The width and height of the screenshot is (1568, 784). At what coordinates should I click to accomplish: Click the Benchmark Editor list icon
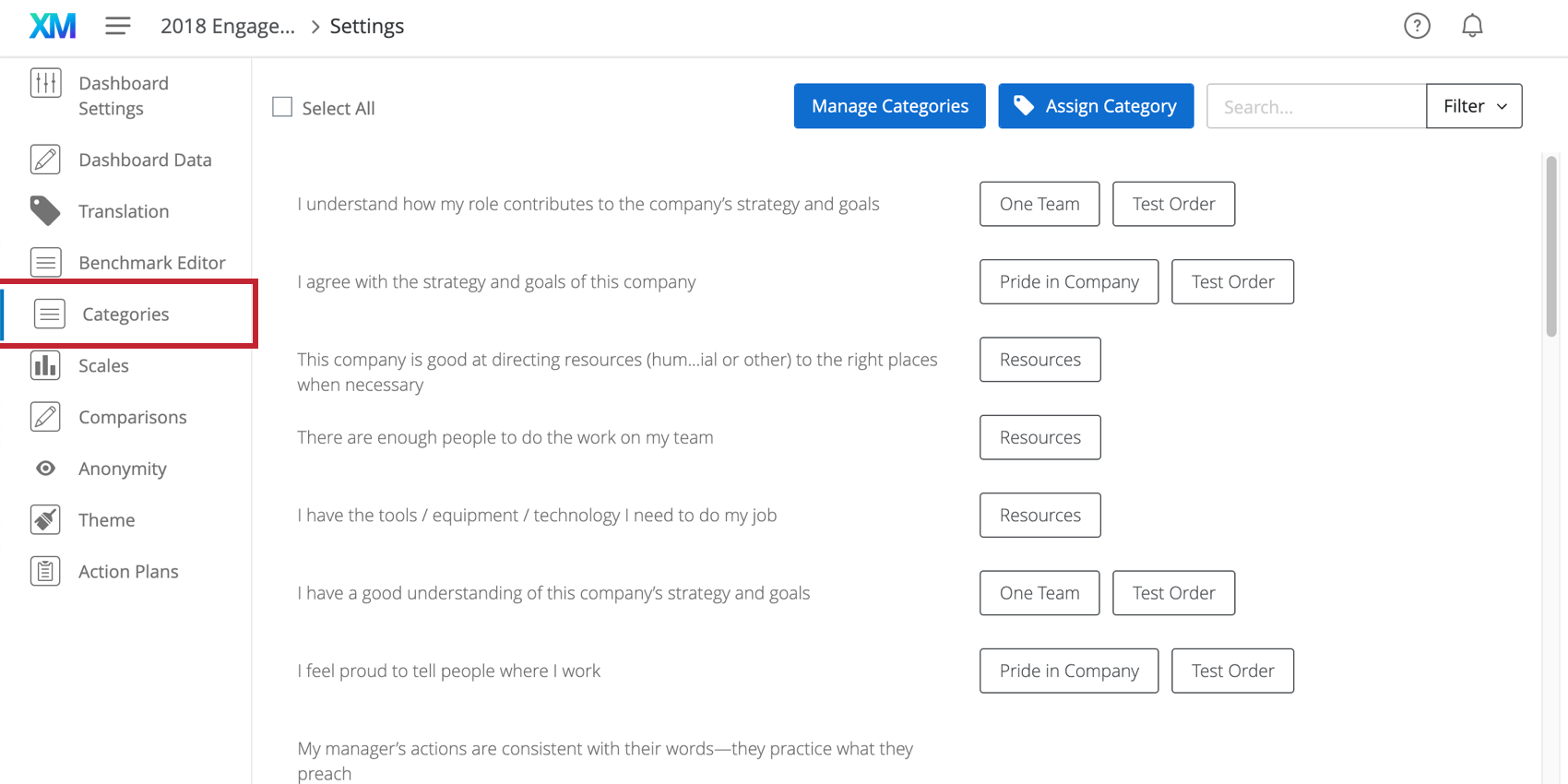point(45,263)
